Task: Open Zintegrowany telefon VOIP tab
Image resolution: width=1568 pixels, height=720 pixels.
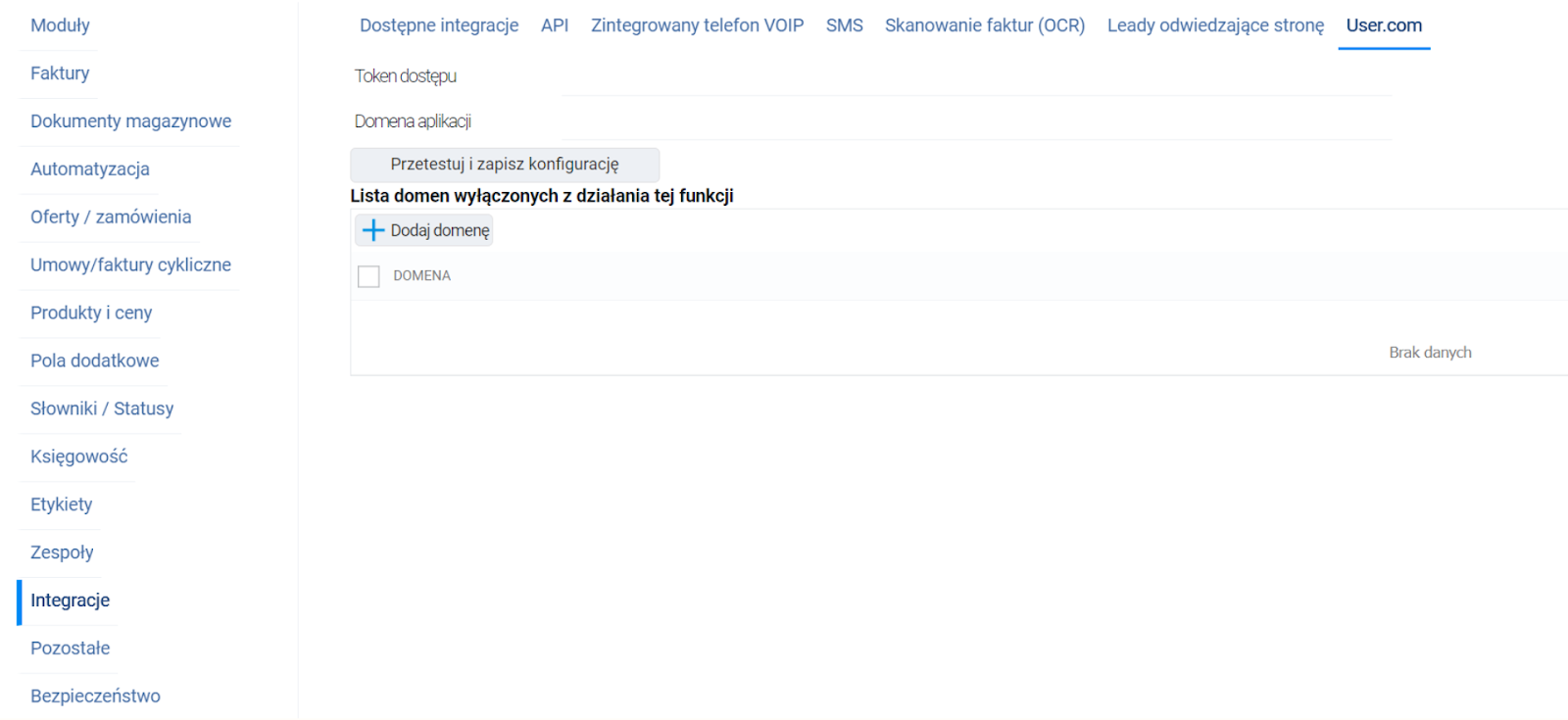Action: [697, 25]
